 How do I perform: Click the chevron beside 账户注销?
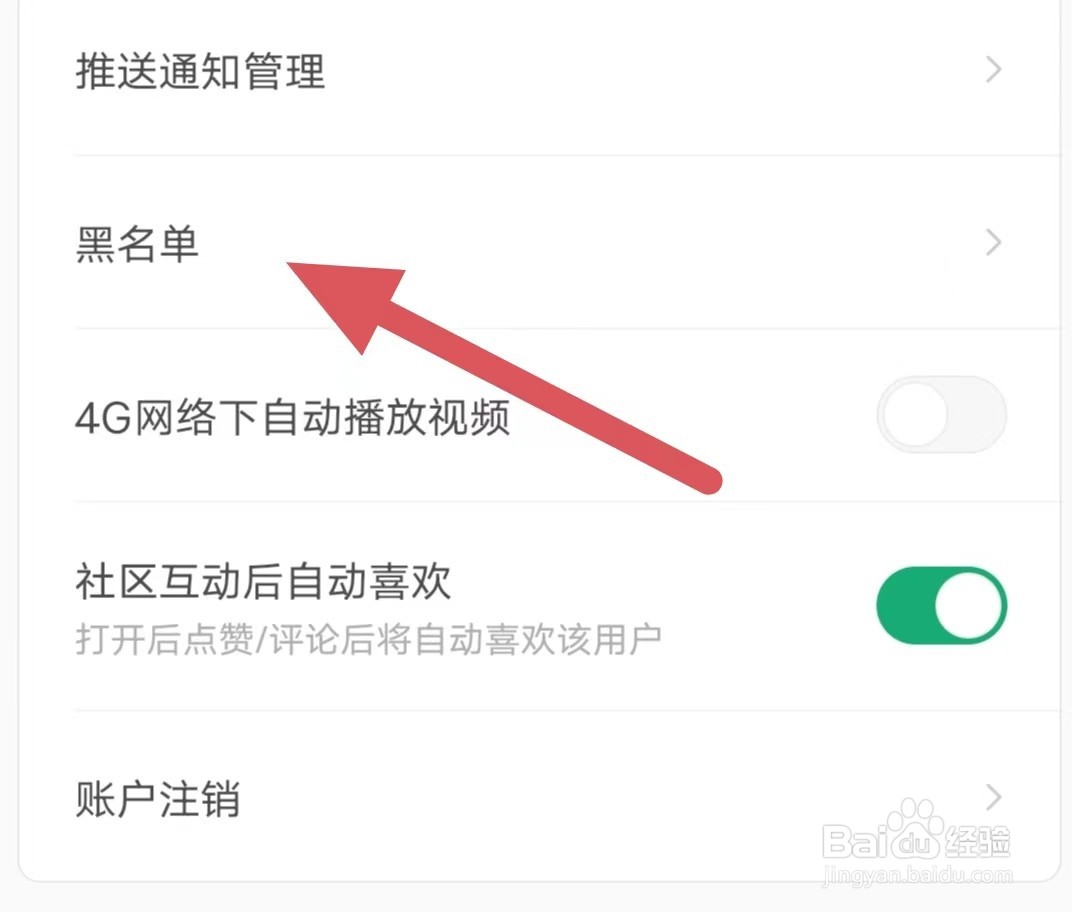[x=994, y=797]
